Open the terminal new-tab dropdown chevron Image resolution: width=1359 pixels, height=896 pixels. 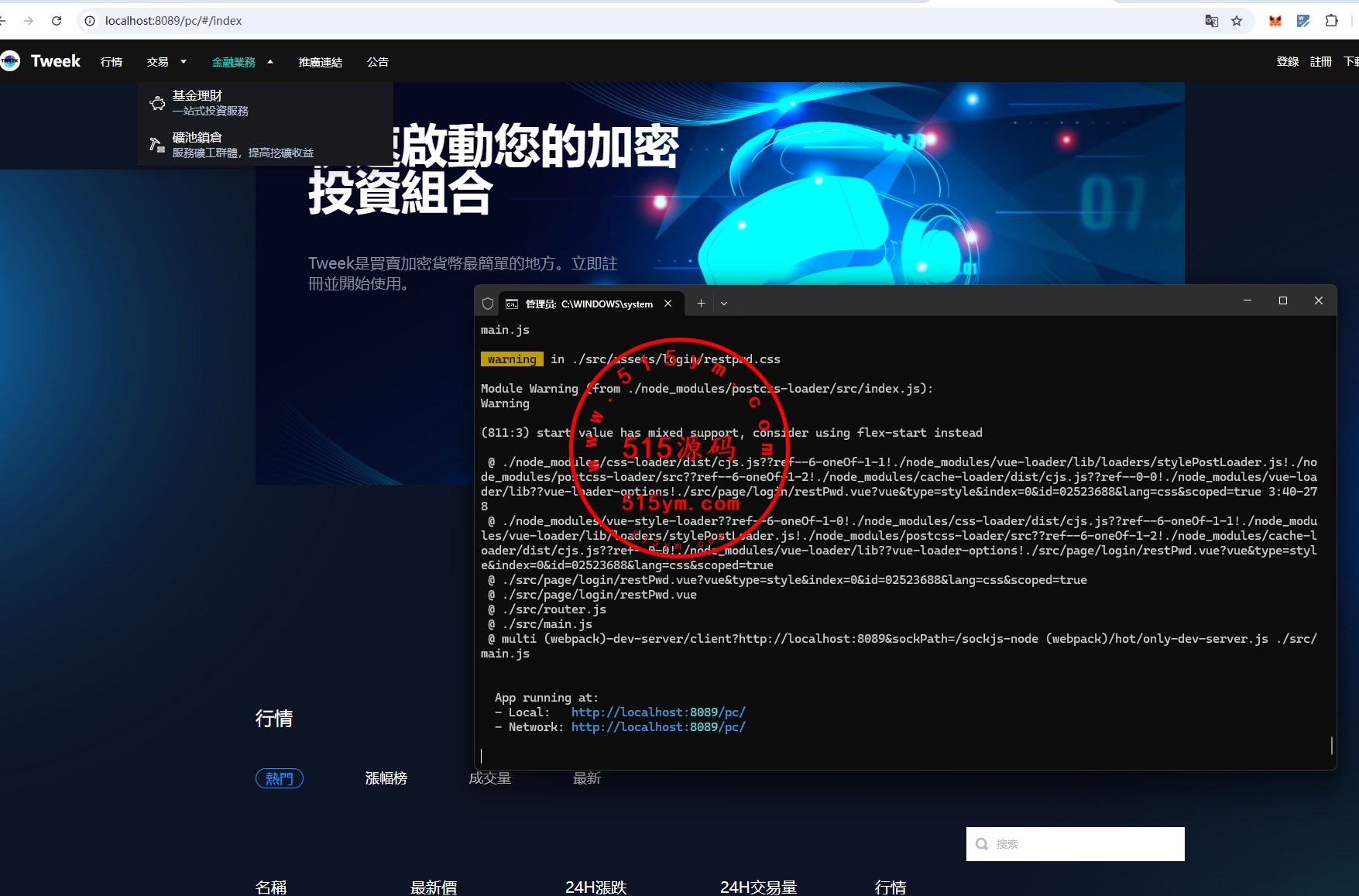click(724, 304)
